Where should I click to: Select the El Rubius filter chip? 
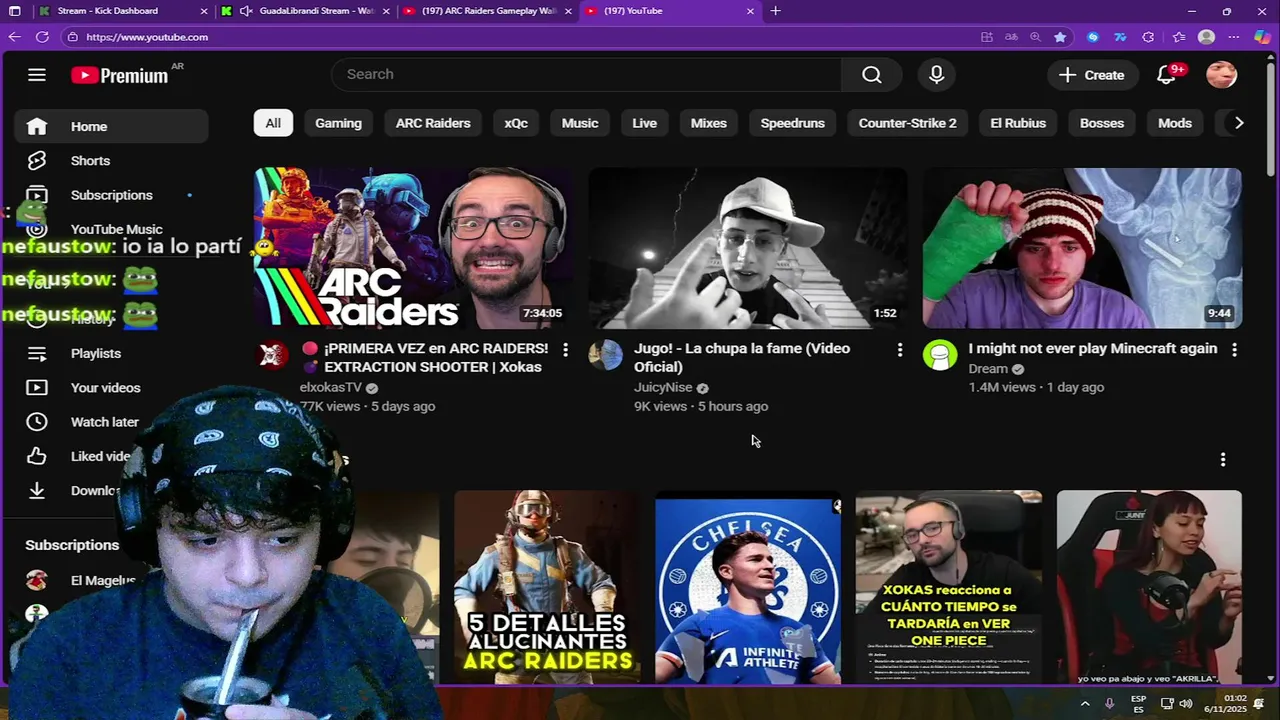(x=1018, y=123)
